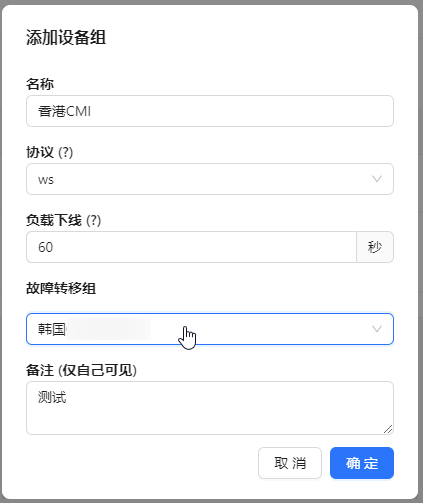This screenshot has height=503, width=423.
Task: Open the 协议 dropdown showing ws
Action: pyautogui.click(x=210, y=179)
